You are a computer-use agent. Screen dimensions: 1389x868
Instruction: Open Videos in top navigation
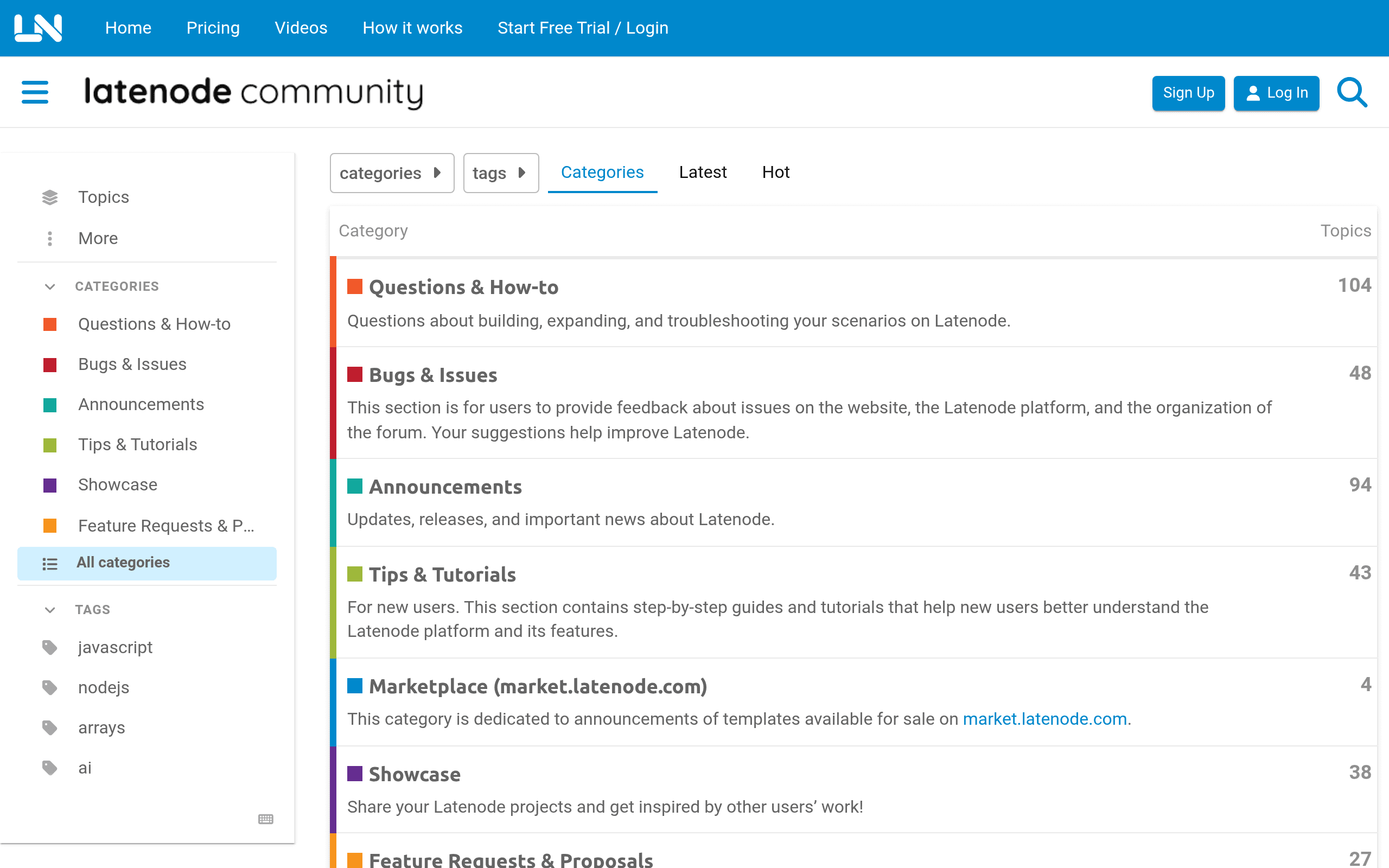point(301,28)
